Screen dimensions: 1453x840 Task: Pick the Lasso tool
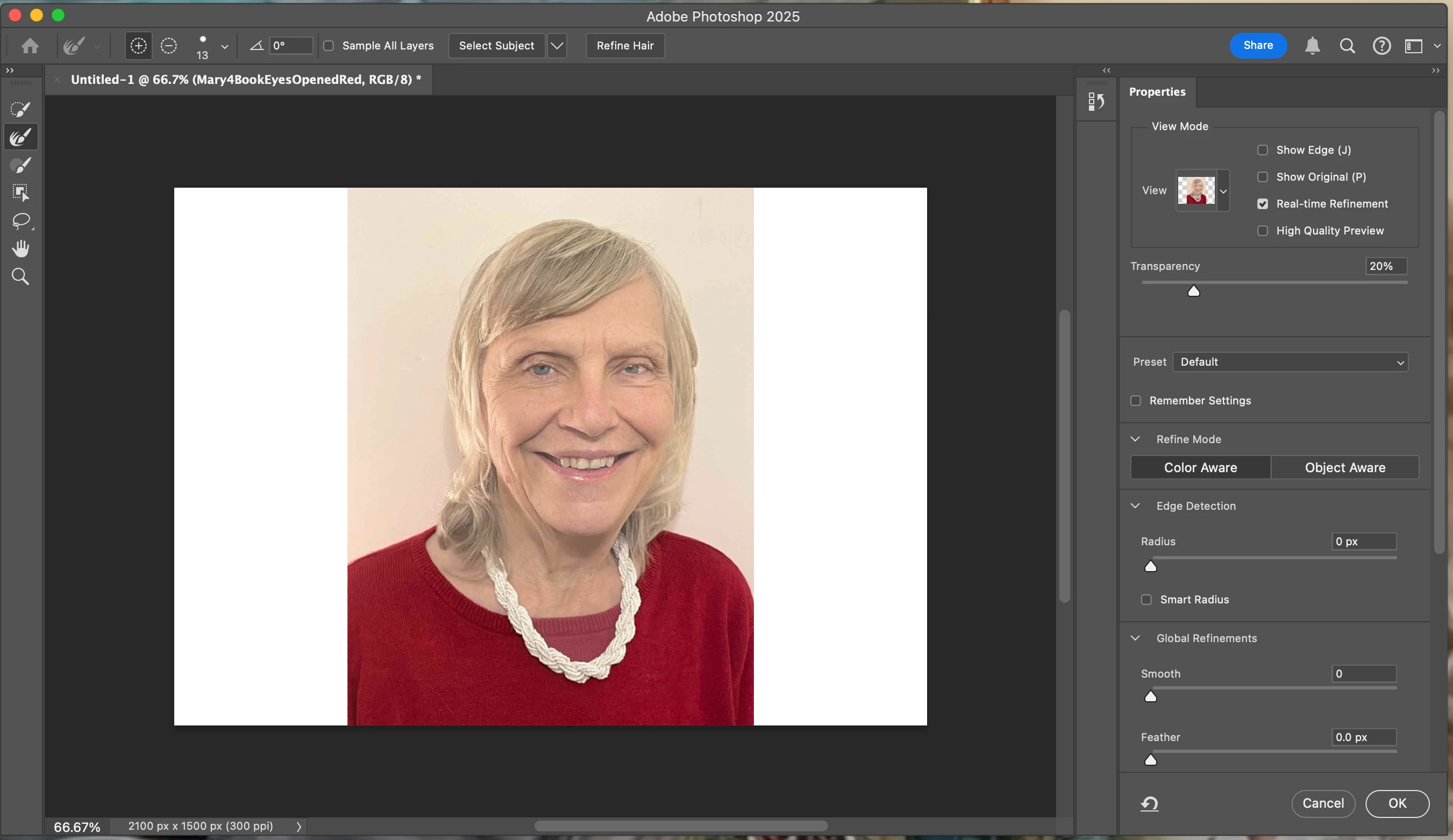[x=20, y=221]
